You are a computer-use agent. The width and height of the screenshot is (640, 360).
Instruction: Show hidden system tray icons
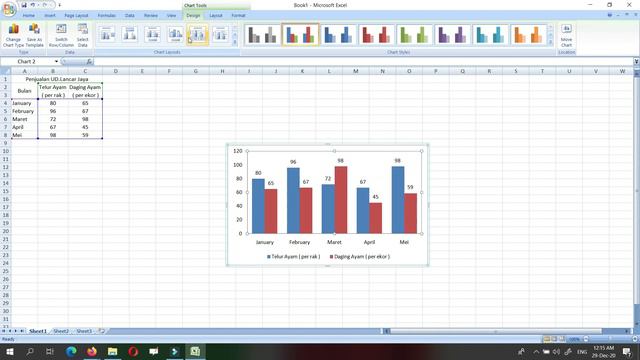point(536,351)
